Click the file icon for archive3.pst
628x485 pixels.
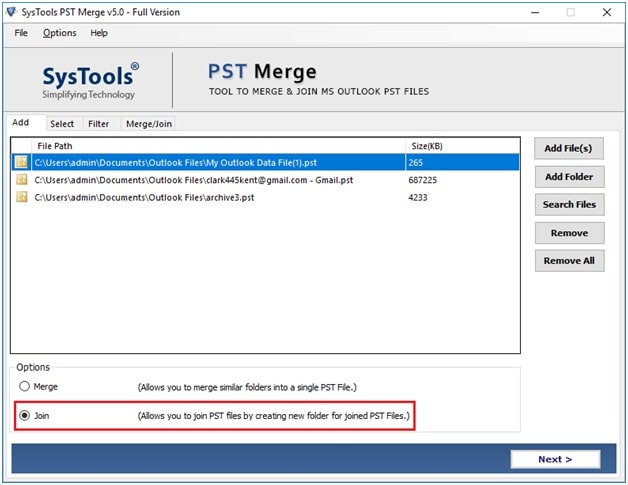click(22, 197)
